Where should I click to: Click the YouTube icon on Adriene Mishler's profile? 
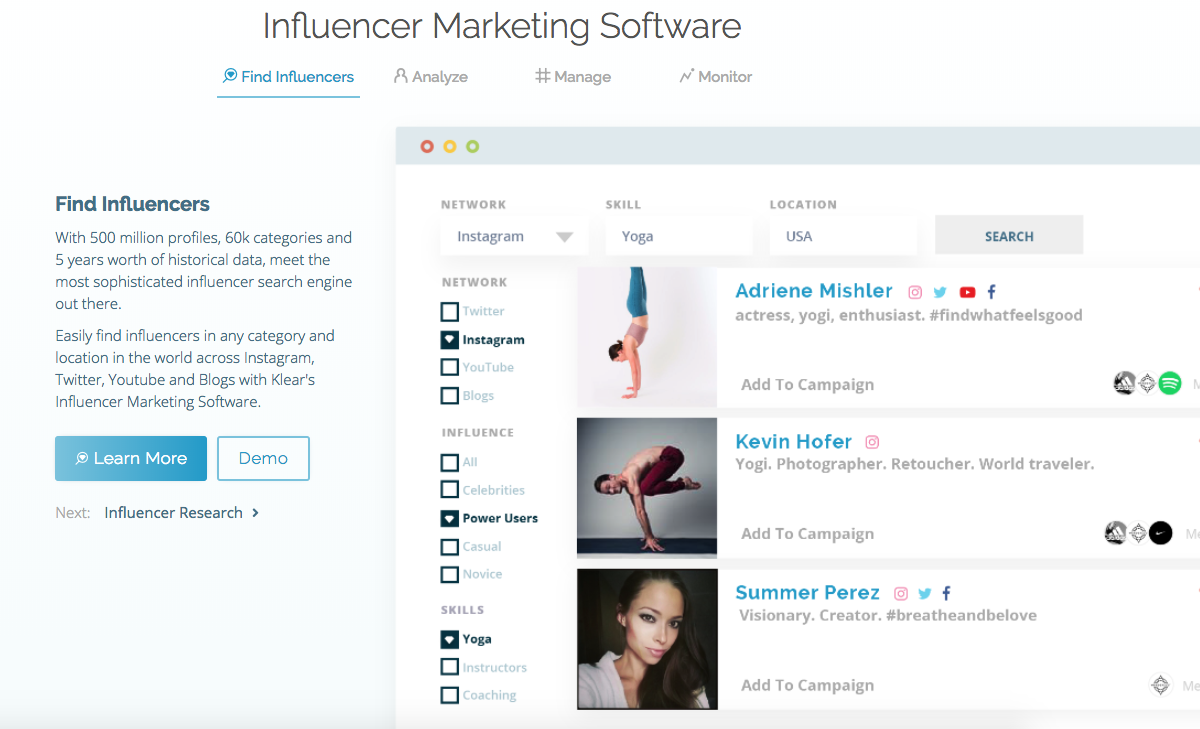click(967, 291)
